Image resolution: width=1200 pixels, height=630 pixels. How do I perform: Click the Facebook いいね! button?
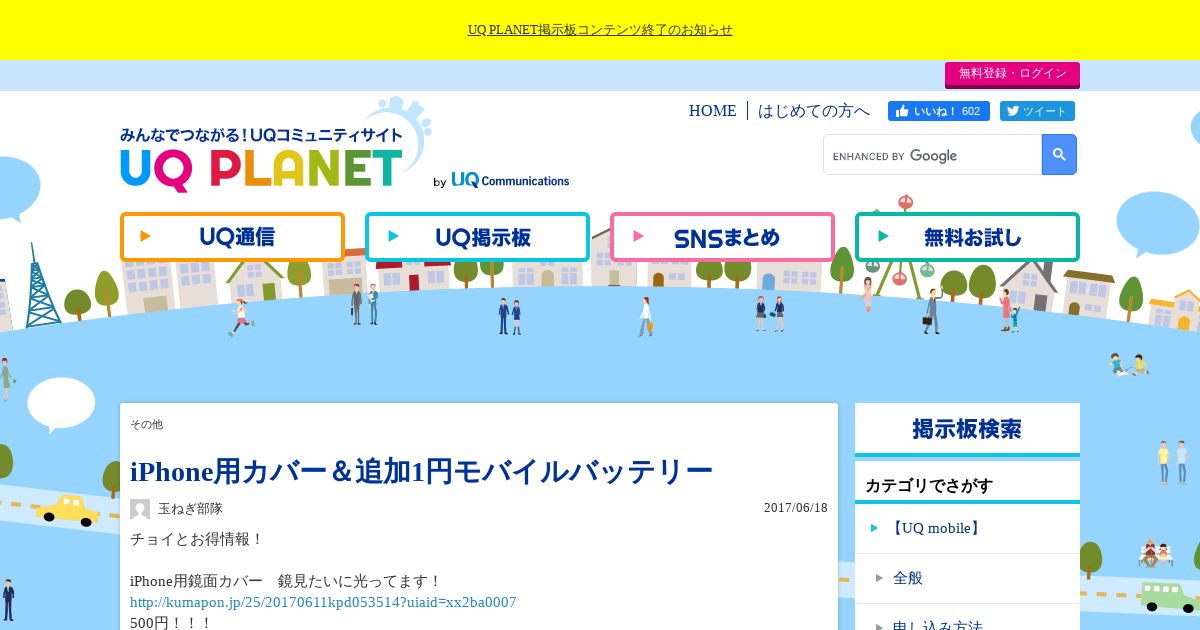pyautogui.click(x=938, y=111)
